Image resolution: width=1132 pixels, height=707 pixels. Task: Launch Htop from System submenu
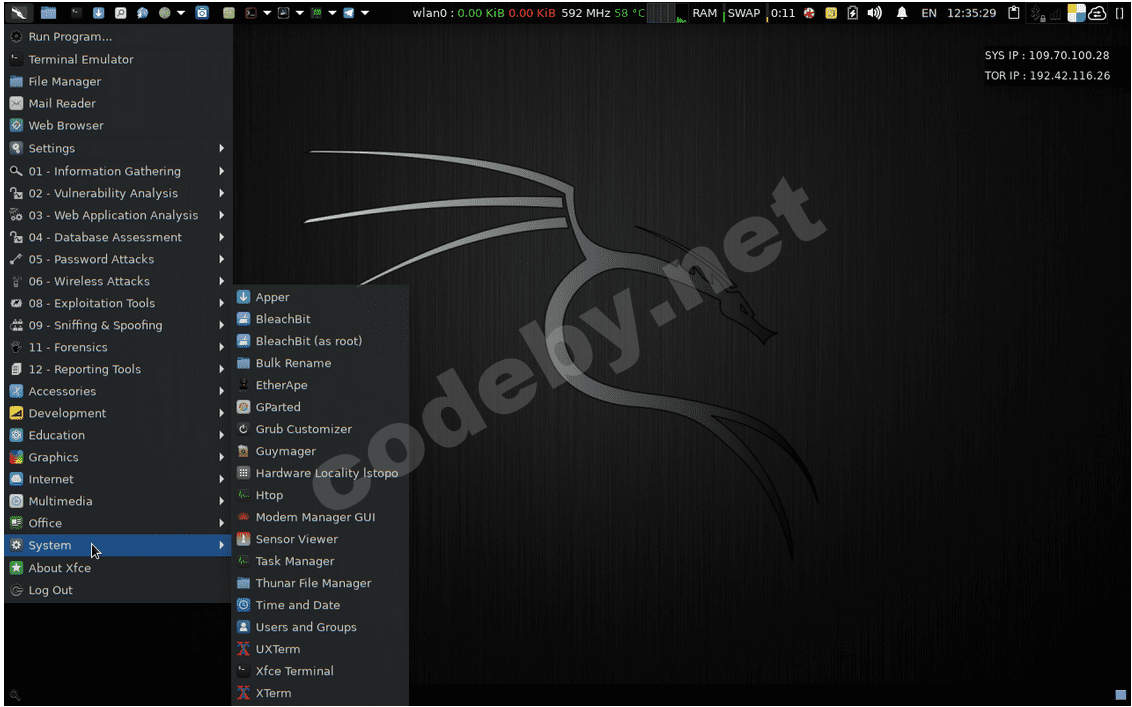(x=269, y=495)
